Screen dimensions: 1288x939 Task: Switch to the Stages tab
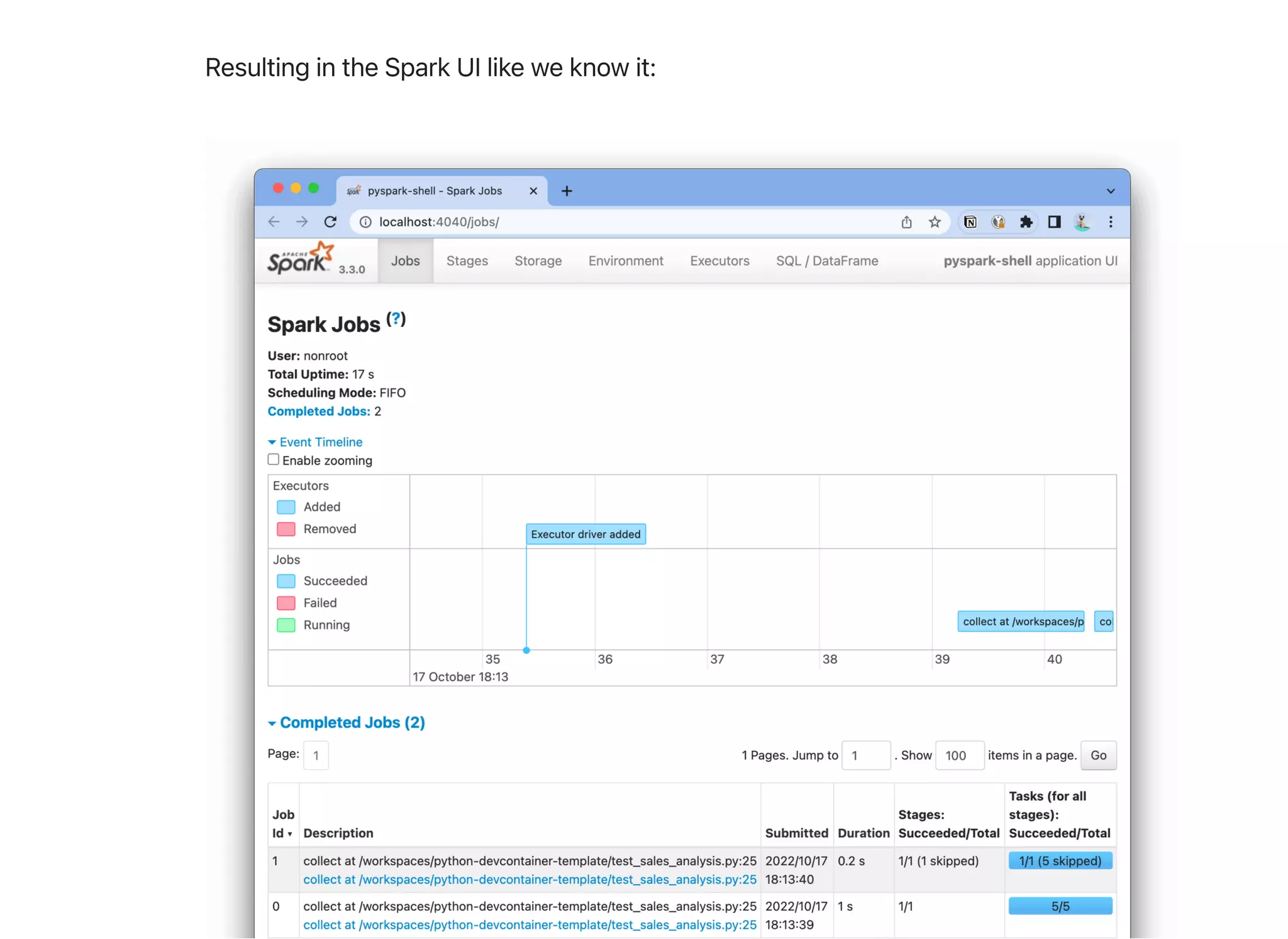tap(467, 261)
